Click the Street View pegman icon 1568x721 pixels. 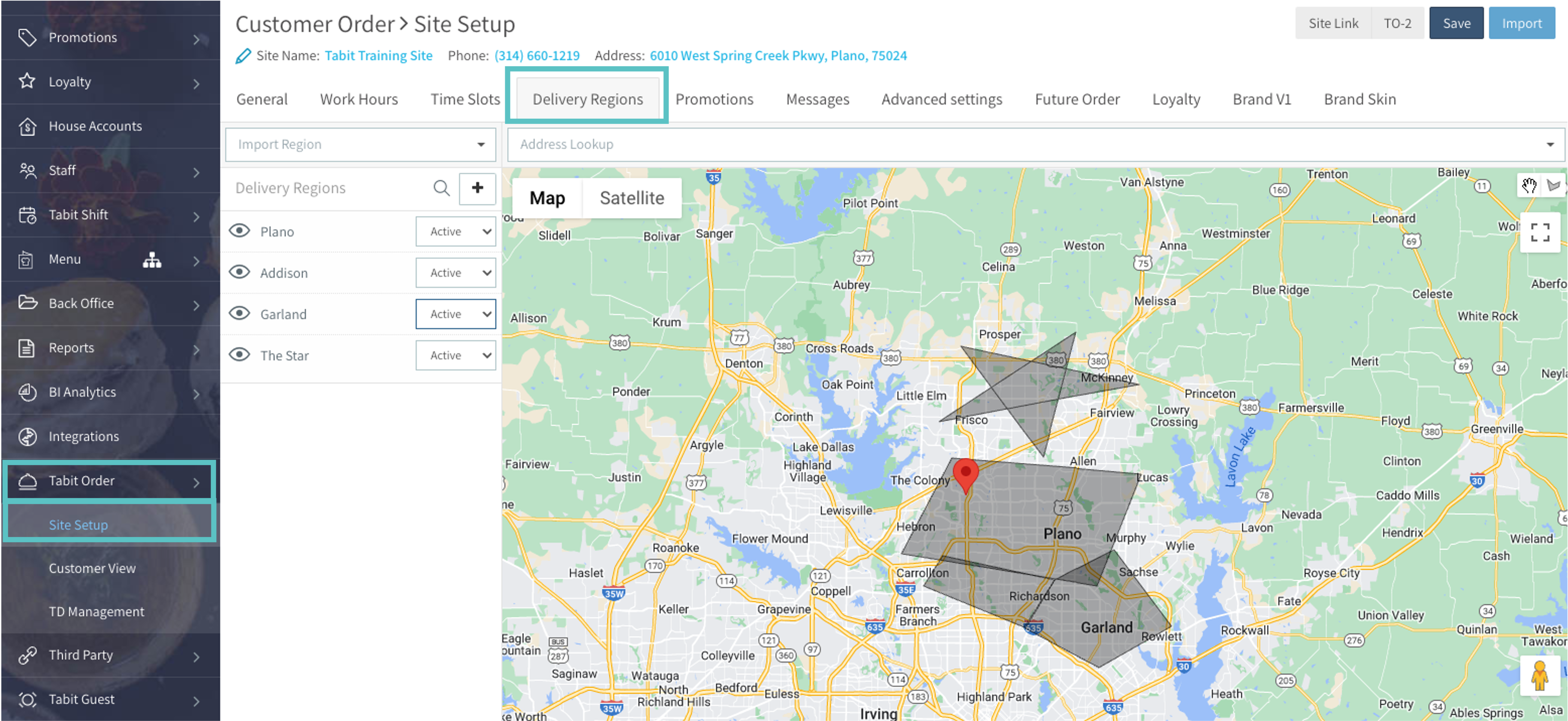click(1540, 676)
